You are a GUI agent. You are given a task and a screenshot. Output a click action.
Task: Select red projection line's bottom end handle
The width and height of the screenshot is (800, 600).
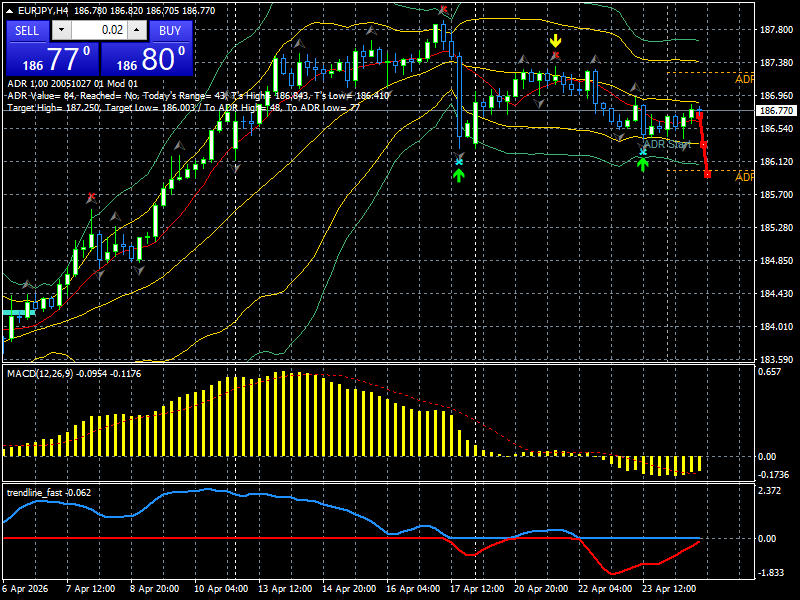coord(708,174)
